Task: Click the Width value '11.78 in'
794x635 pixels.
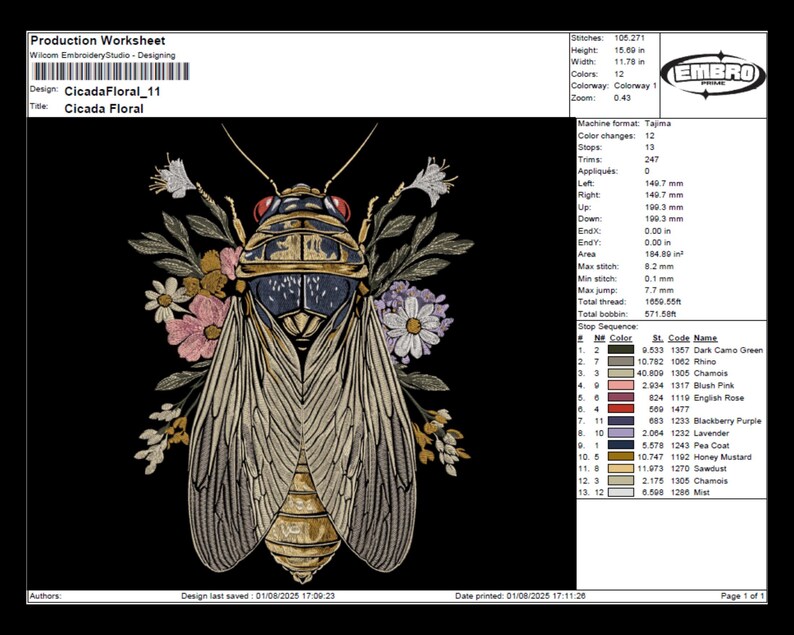Action: pyautogui.click(x=629, y=62)
